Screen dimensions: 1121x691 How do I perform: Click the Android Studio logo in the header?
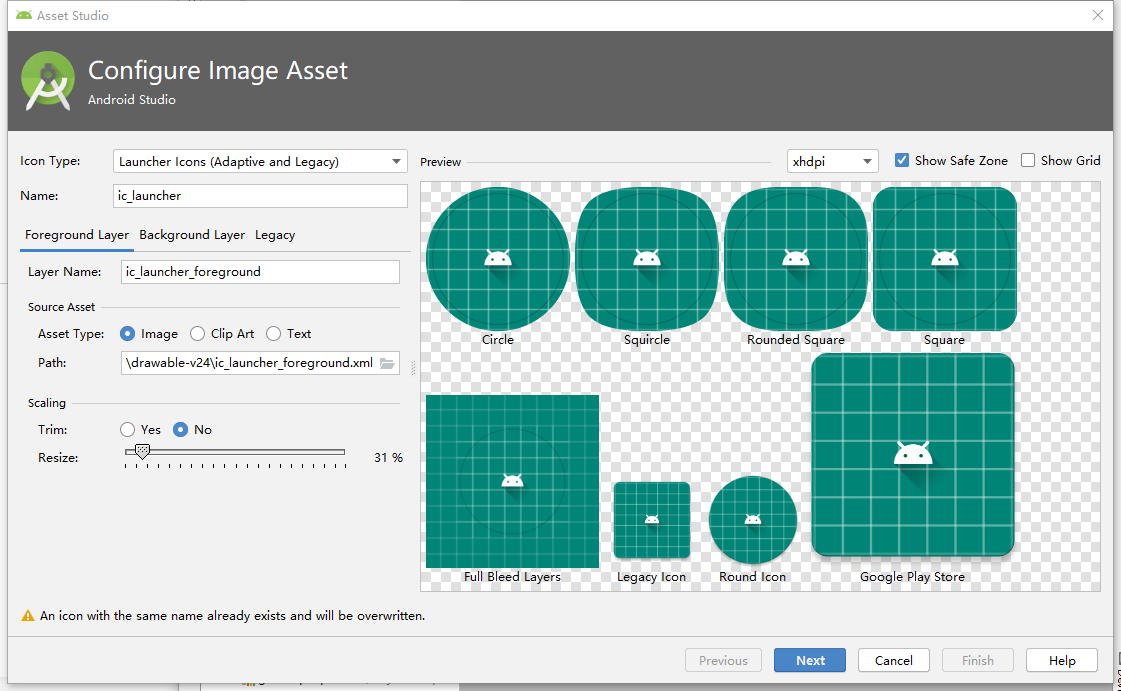point(48,81)
